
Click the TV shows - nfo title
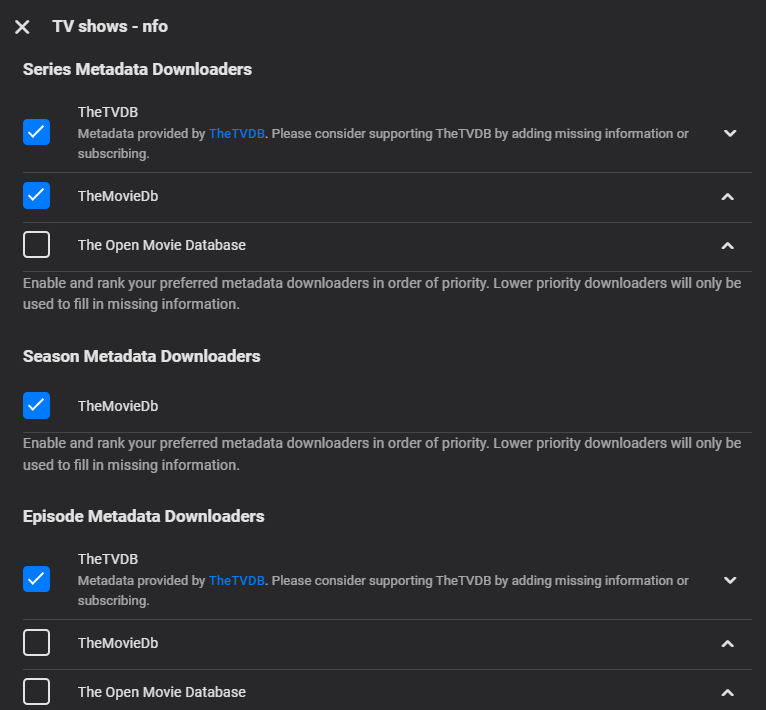pyautogui.click(x=110, y=26)
